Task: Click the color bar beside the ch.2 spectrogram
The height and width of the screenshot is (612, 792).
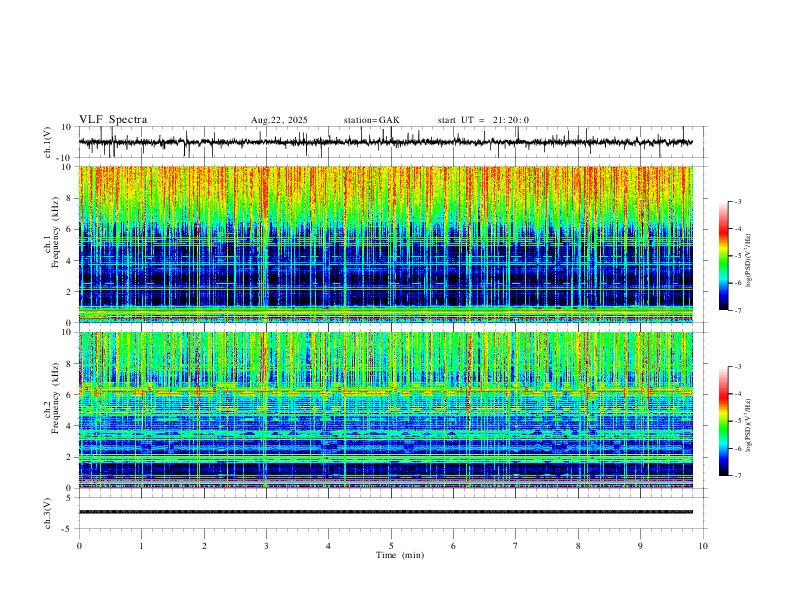Action: [x=723, y=421]
